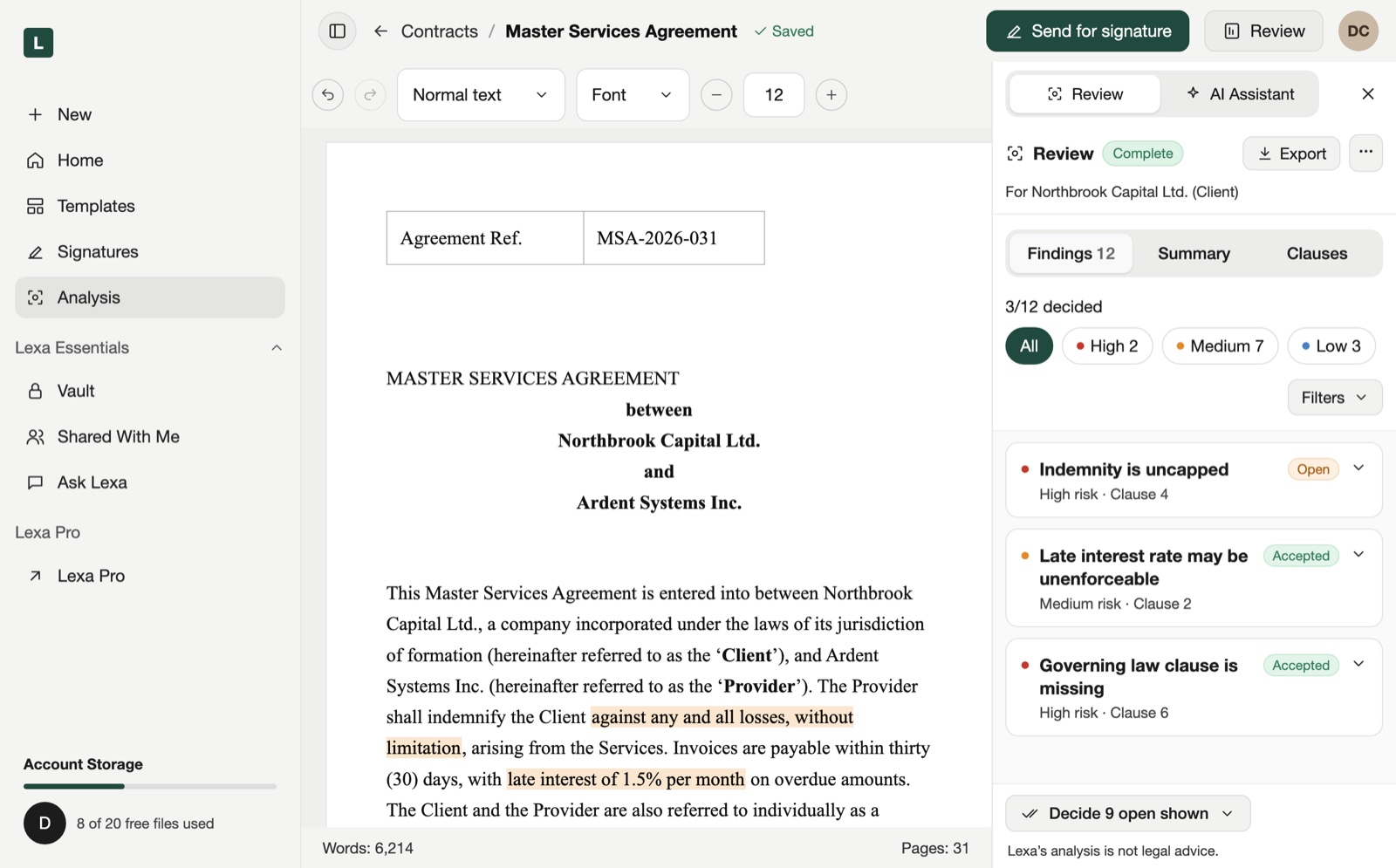Toggle the sidebar panel icon

click(x=338, y=31)
